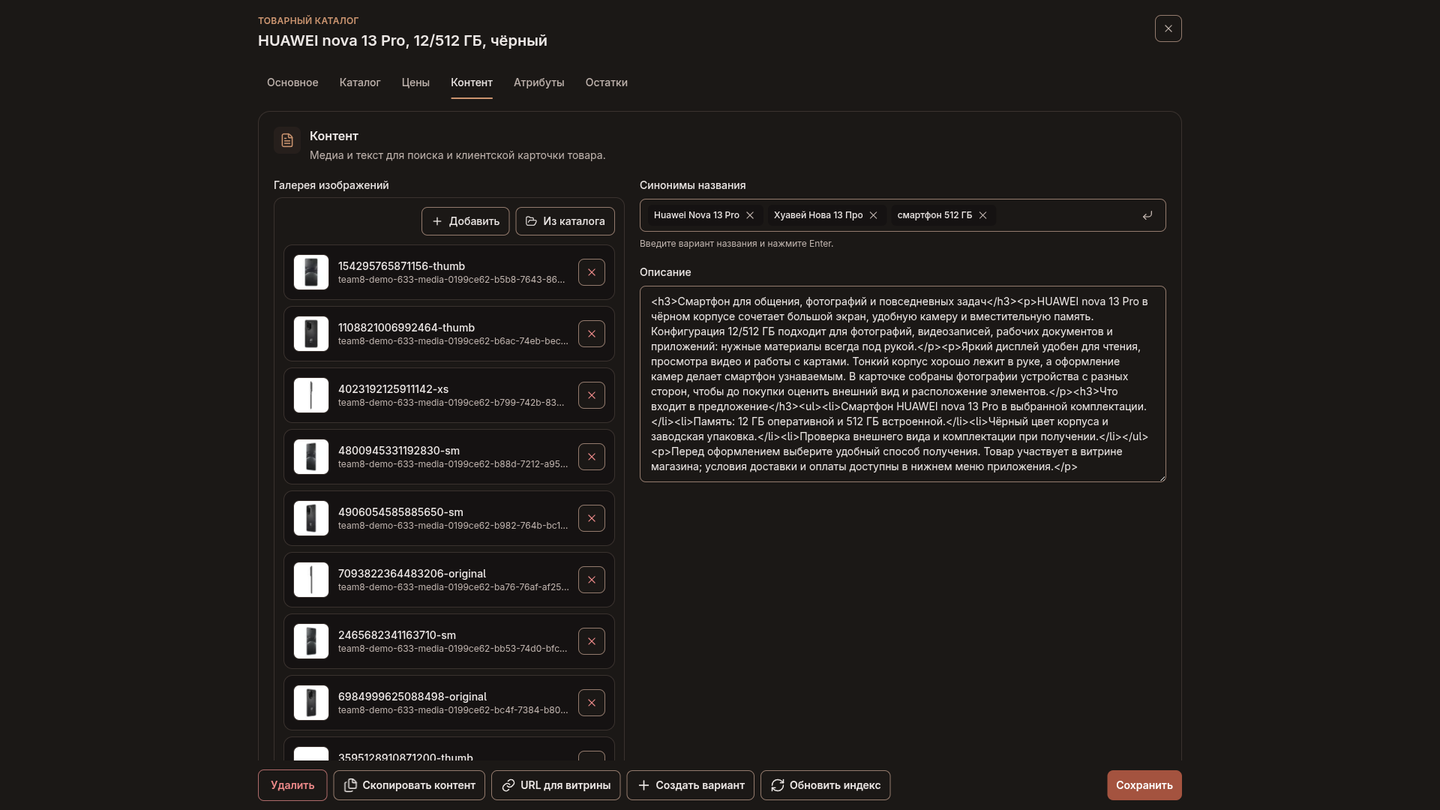Remove image 154295765871156-thumb from gallery
The image size is (1440, 810).
591,272
